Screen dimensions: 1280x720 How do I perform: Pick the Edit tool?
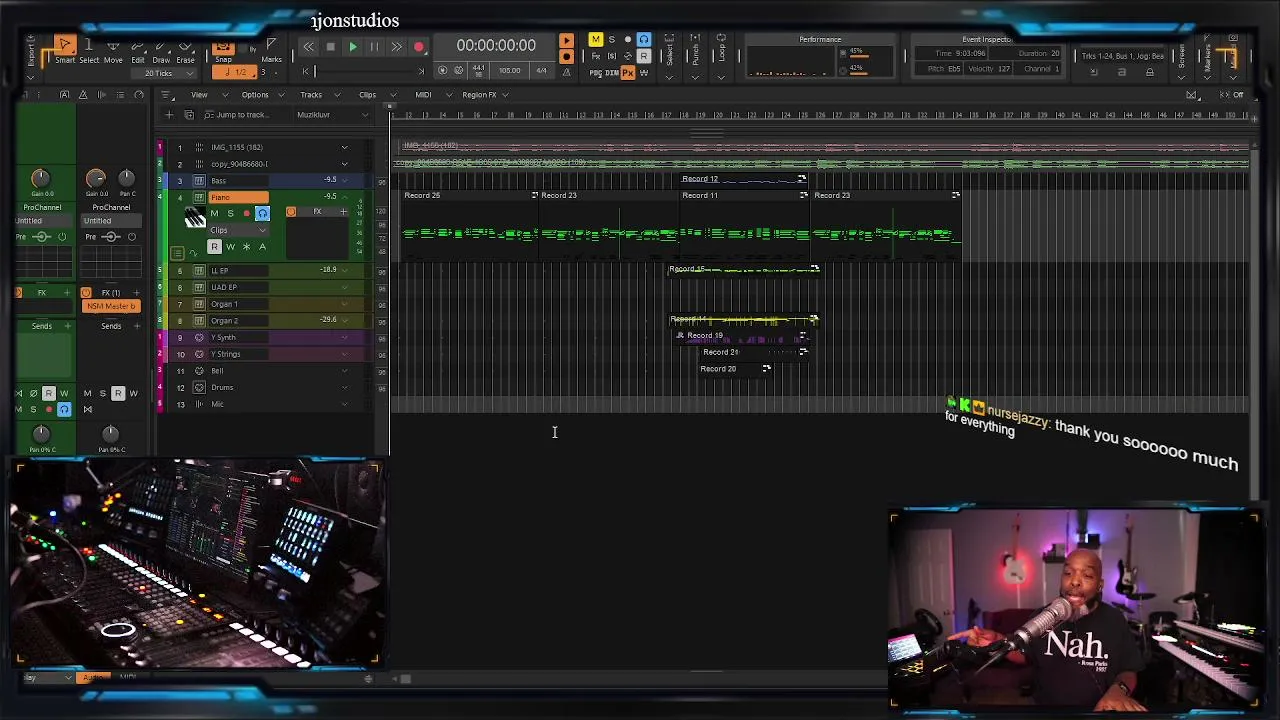(137, 50)
